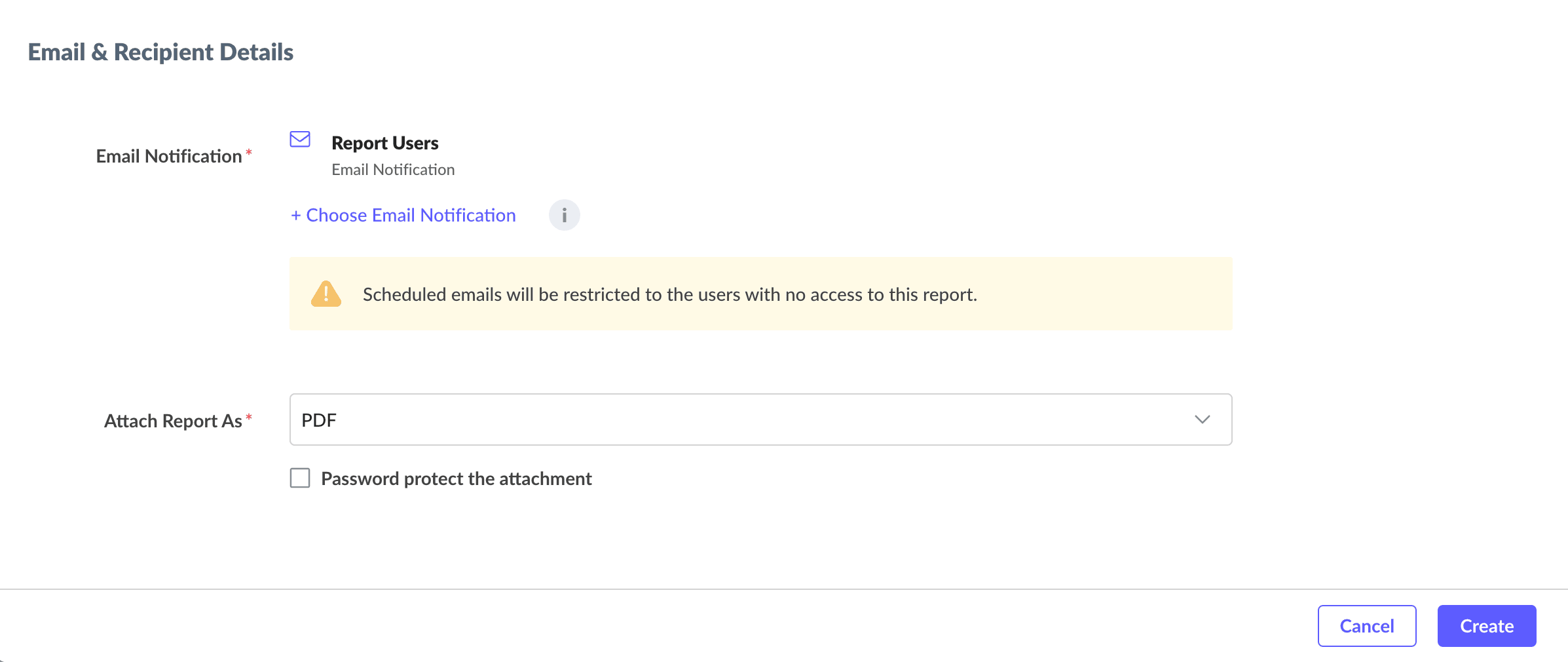Viewport: 1568px width, 662px height.
Task: Click the yellow warning triangle icon
Action: click(326, 294)
